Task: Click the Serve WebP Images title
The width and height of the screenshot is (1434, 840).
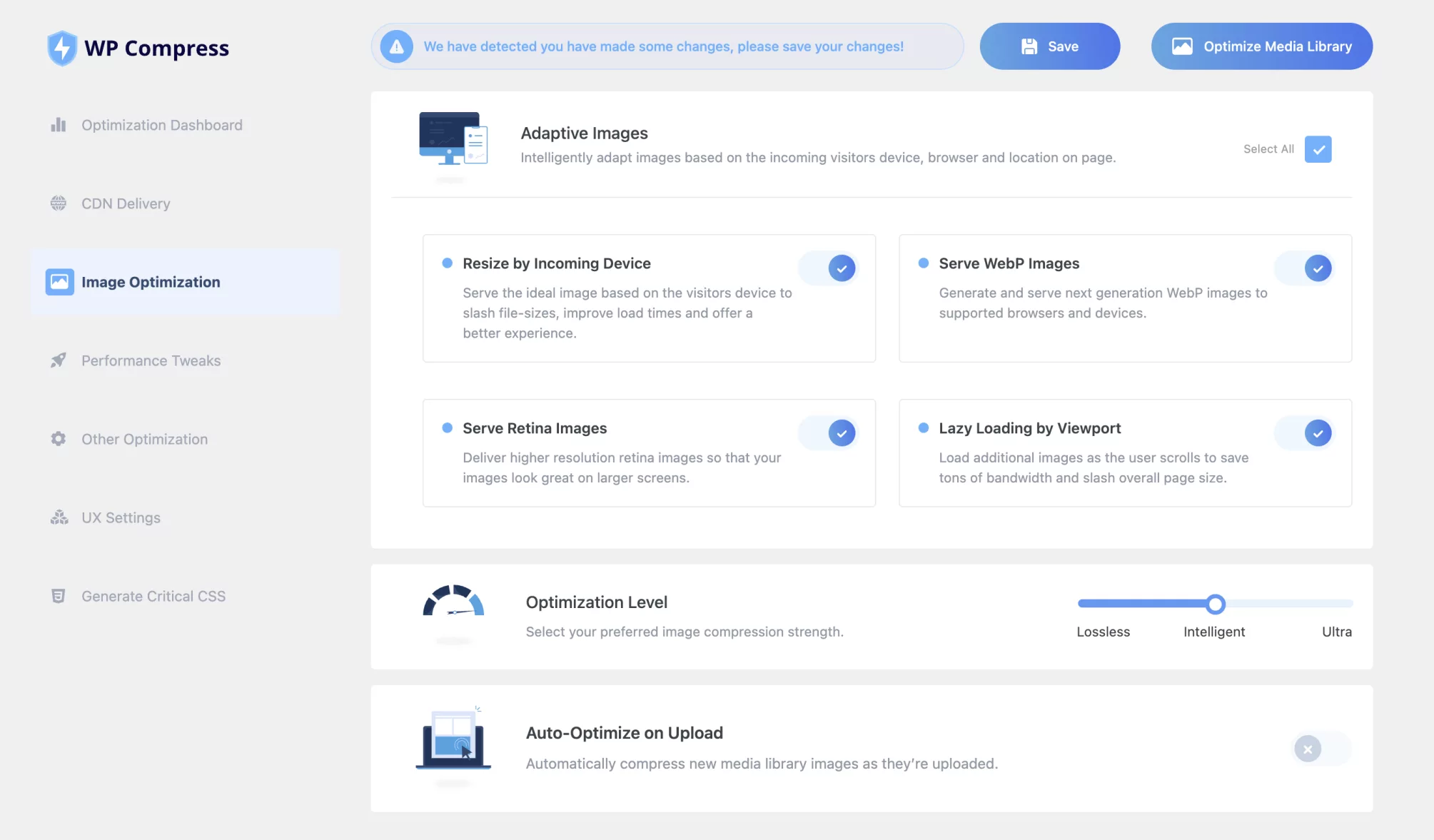Action: (x=1009, y=263)
